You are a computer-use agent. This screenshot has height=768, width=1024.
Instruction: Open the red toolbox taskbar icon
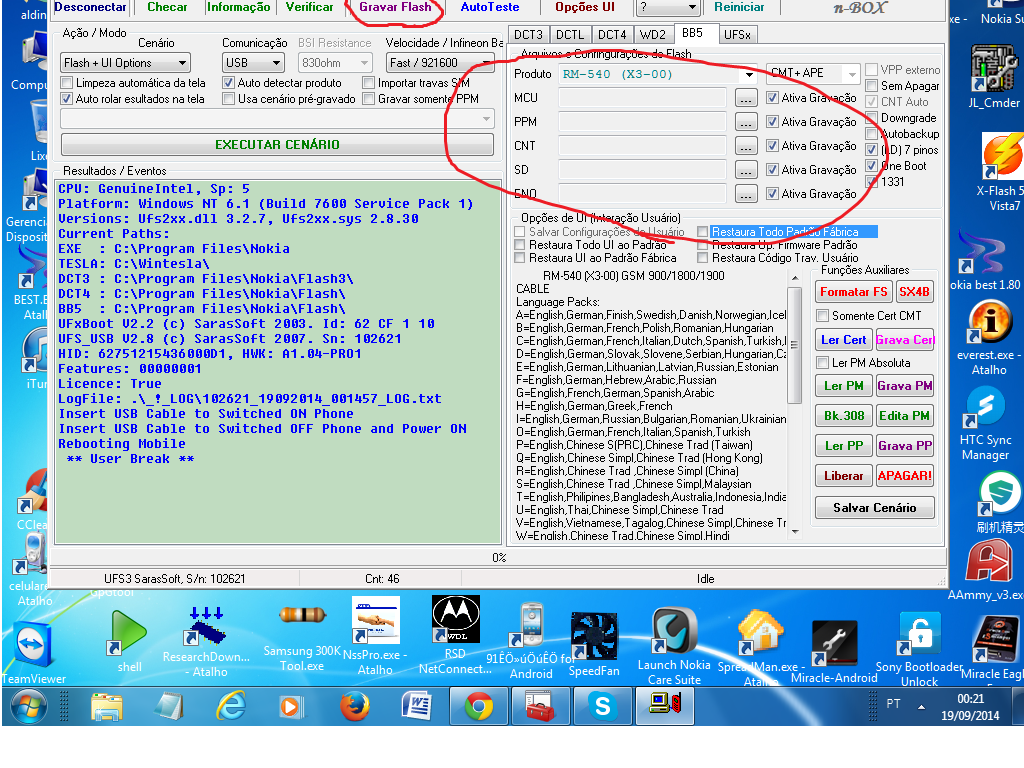coord(540,706)
